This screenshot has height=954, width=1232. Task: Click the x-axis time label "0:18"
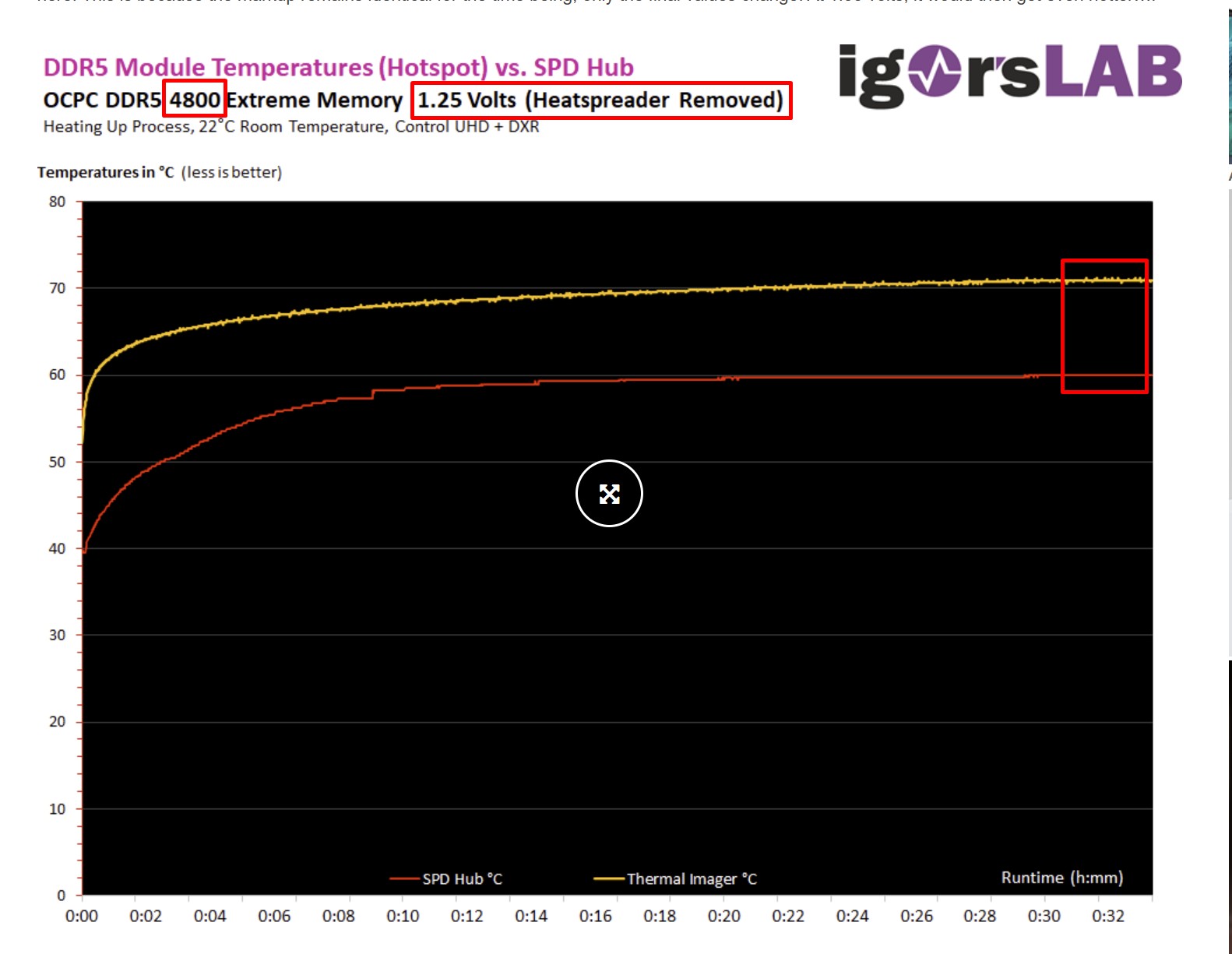click(660, 916)
